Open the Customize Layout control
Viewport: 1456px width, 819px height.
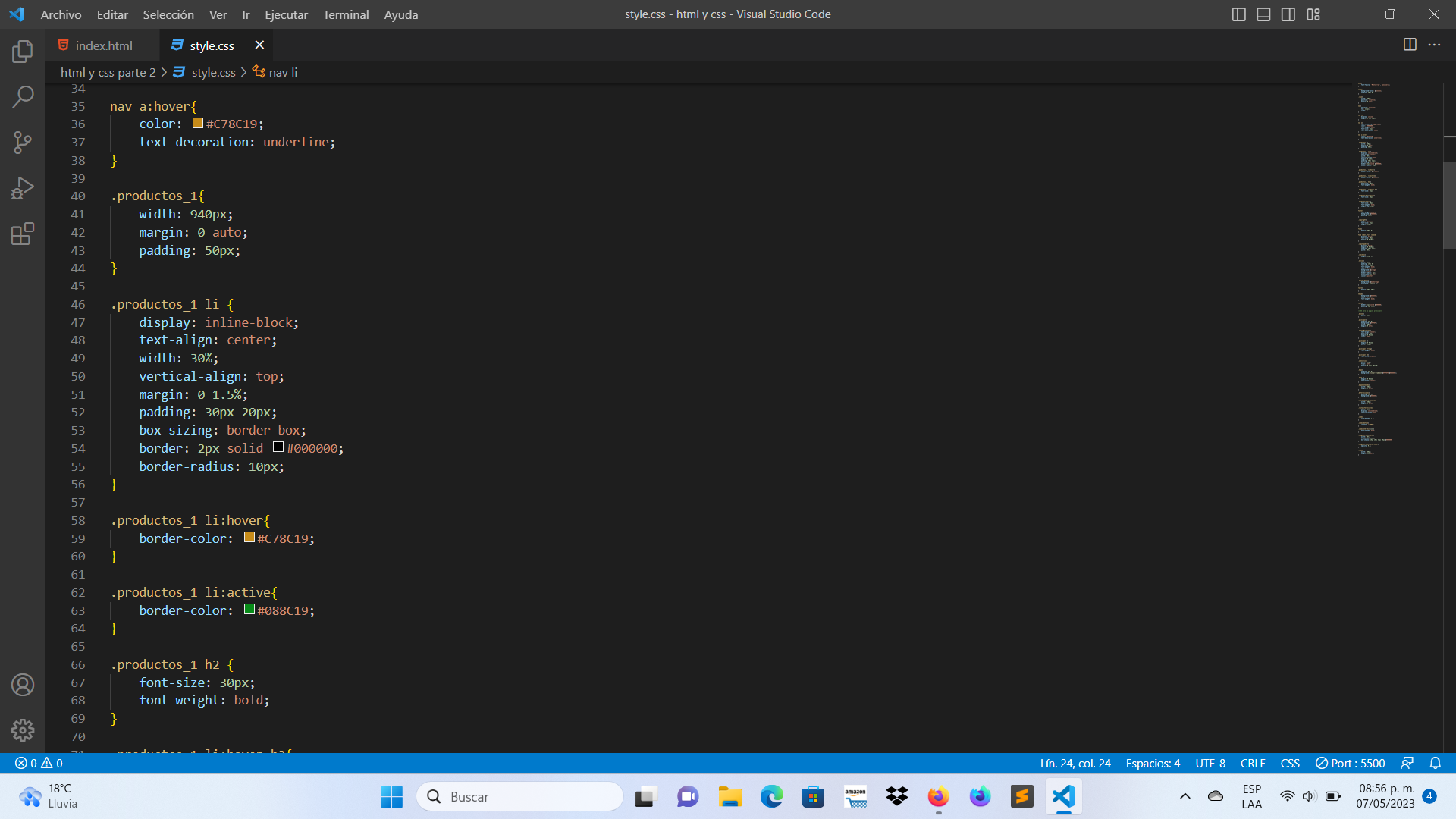[x=1313, y=14]
